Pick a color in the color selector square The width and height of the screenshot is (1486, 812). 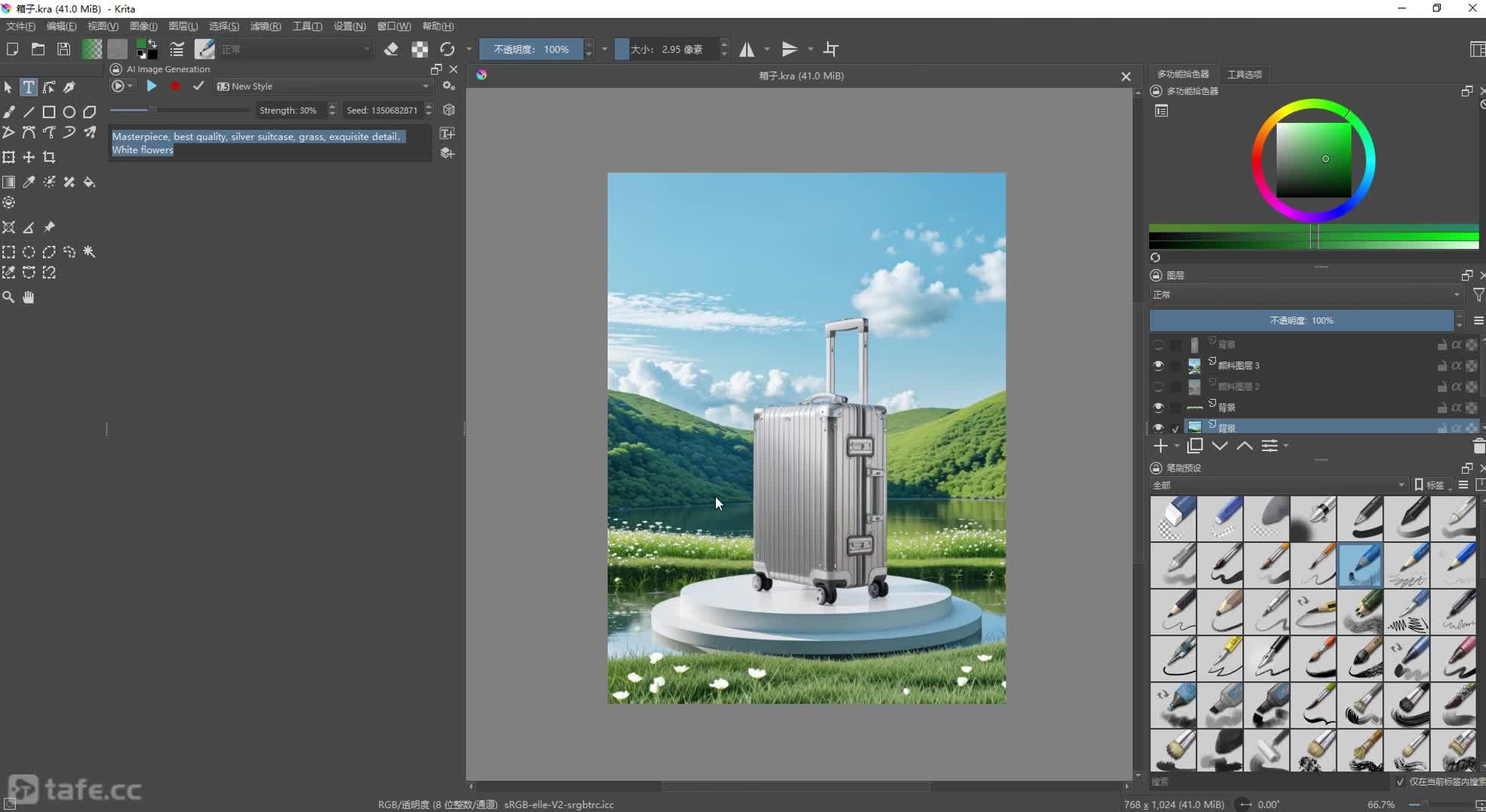[1314, 160]
